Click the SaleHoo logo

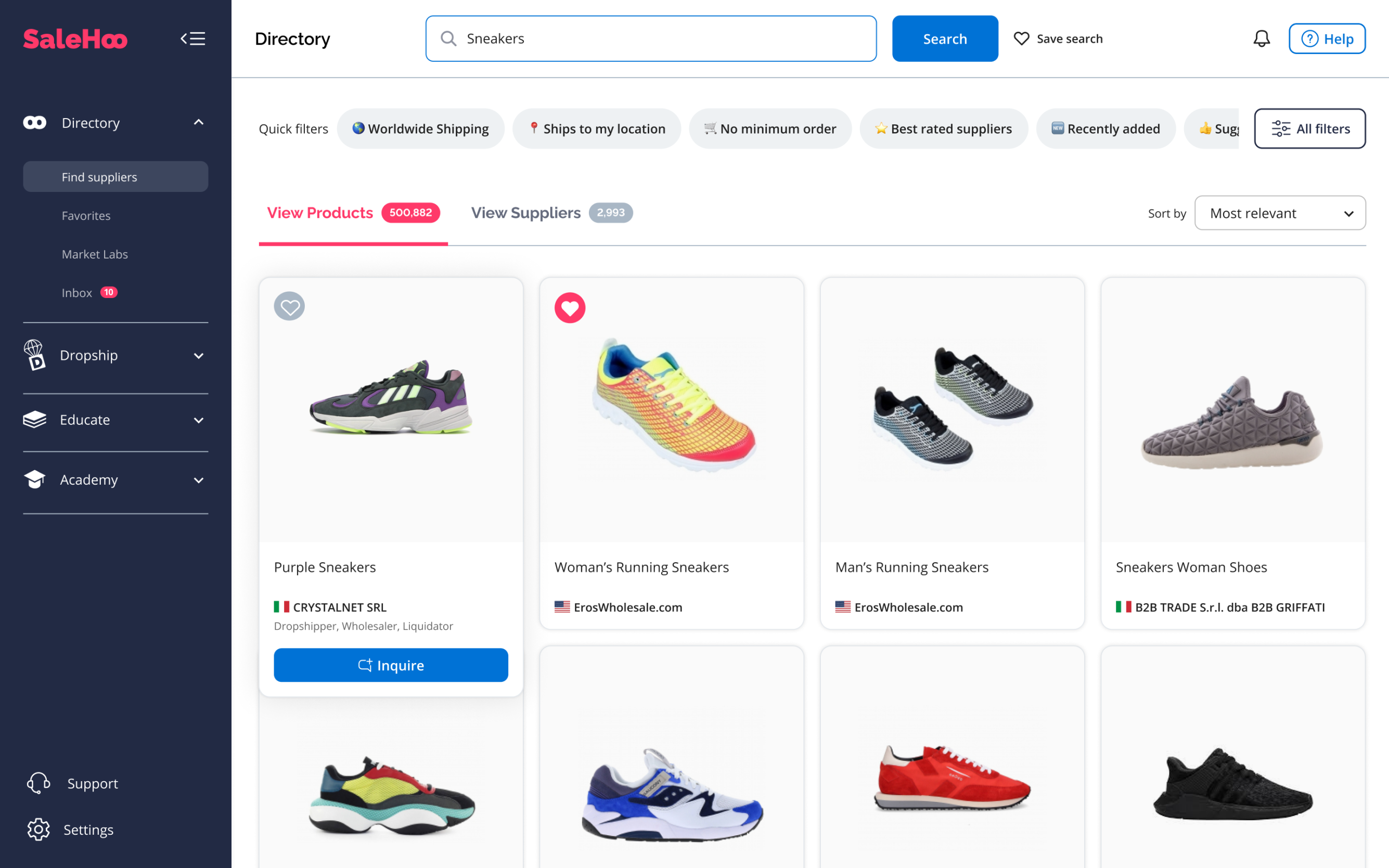pyautogui.click(x=75, y=39)
